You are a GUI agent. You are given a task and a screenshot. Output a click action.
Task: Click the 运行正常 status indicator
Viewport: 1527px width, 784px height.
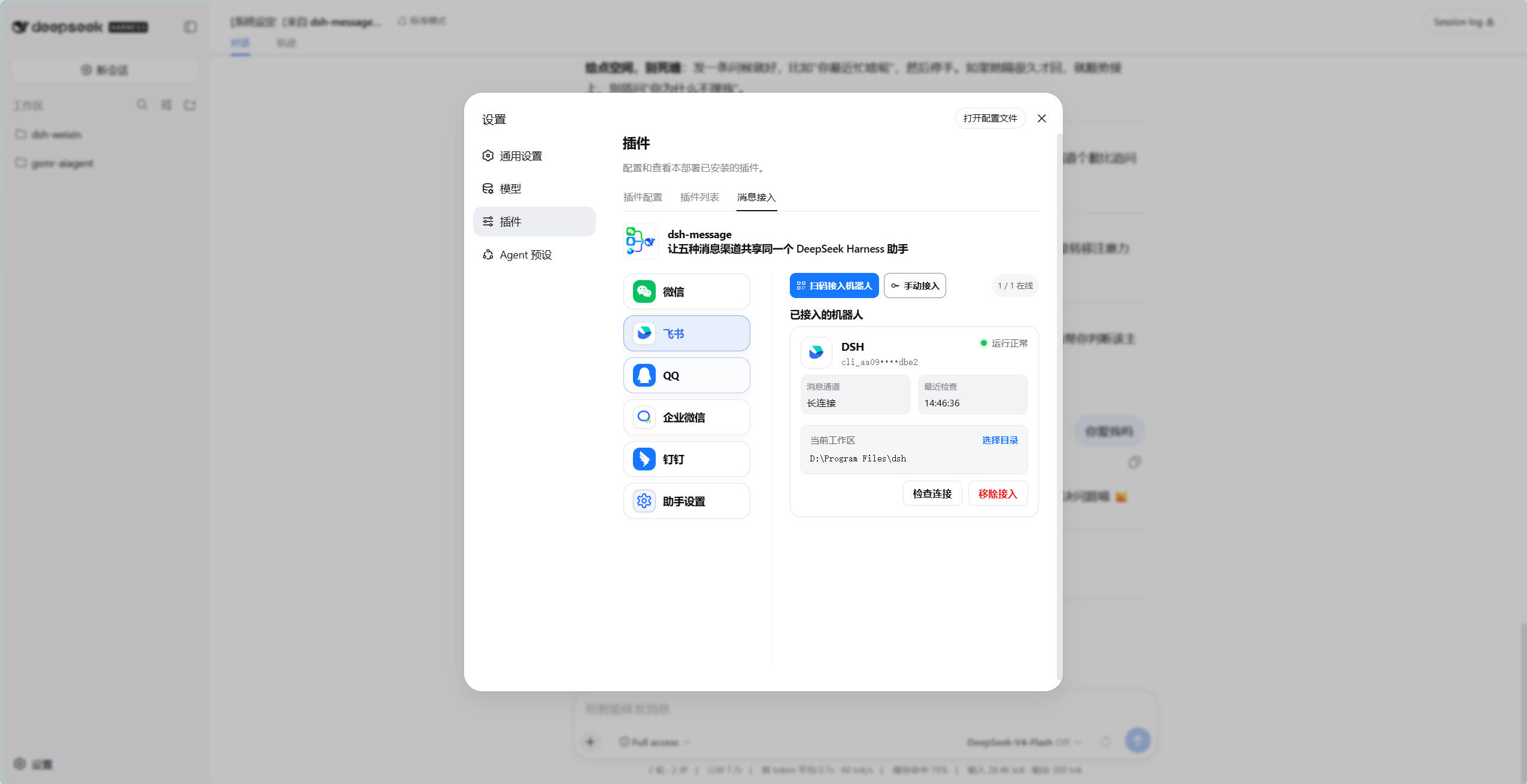[1004, 343]
